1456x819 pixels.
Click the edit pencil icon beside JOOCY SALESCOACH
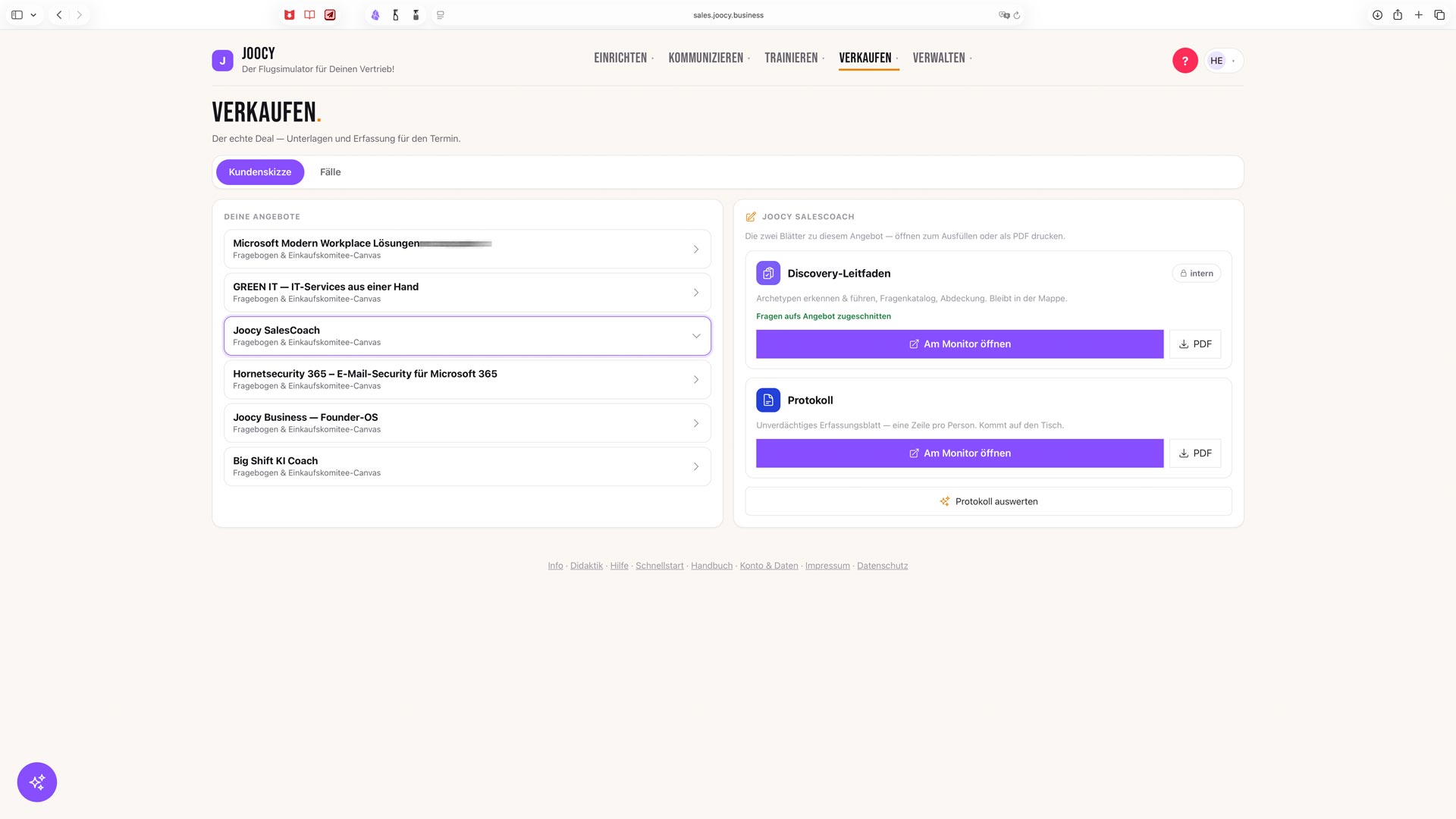(x=751, y=217)
